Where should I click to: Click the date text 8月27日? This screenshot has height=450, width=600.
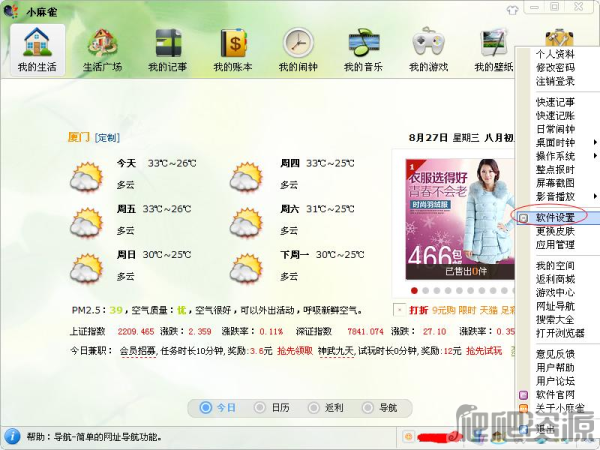pos(428,138)
